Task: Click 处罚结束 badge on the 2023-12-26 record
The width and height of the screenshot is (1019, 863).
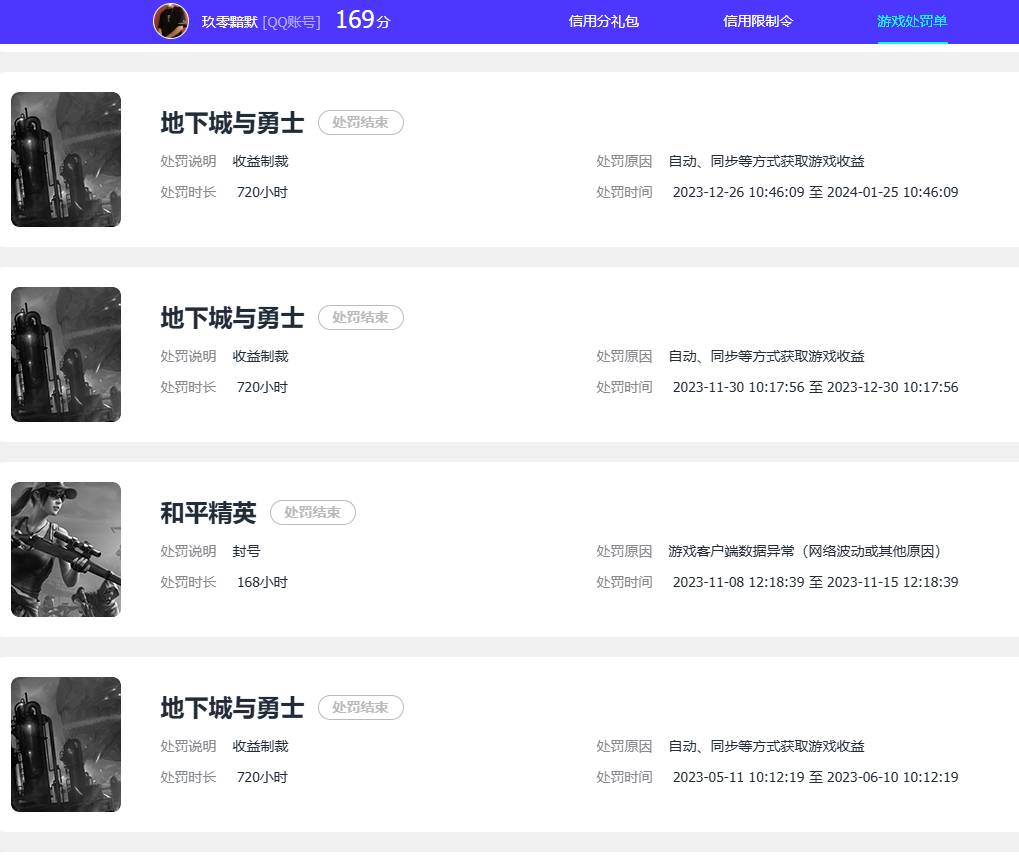Action: [x=361, y=122]
